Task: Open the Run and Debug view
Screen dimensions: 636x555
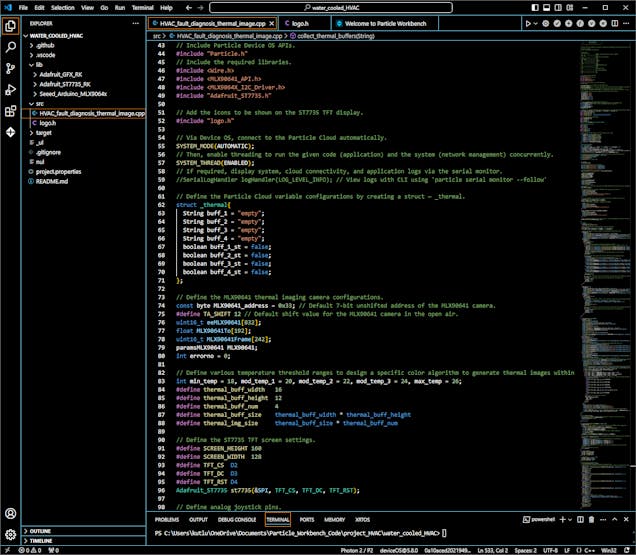Action: (x=11, y=91)
